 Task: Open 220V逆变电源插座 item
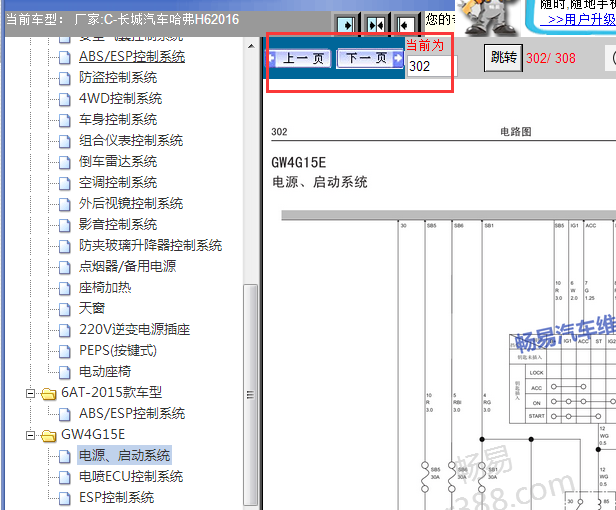click(x=134, y=330)
